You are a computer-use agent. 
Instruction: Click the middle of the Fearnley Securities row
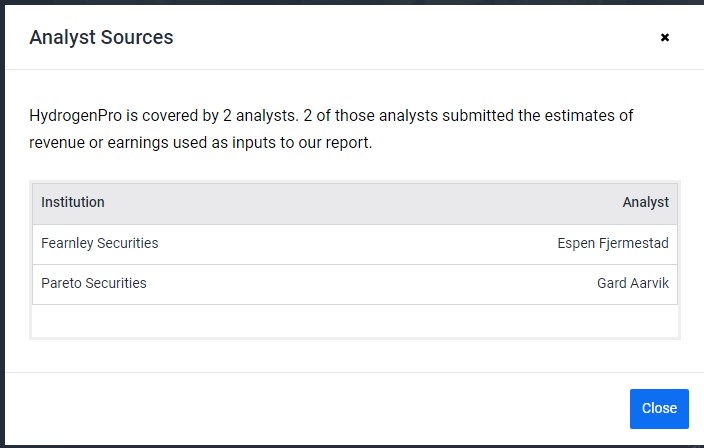click(355, 243)
